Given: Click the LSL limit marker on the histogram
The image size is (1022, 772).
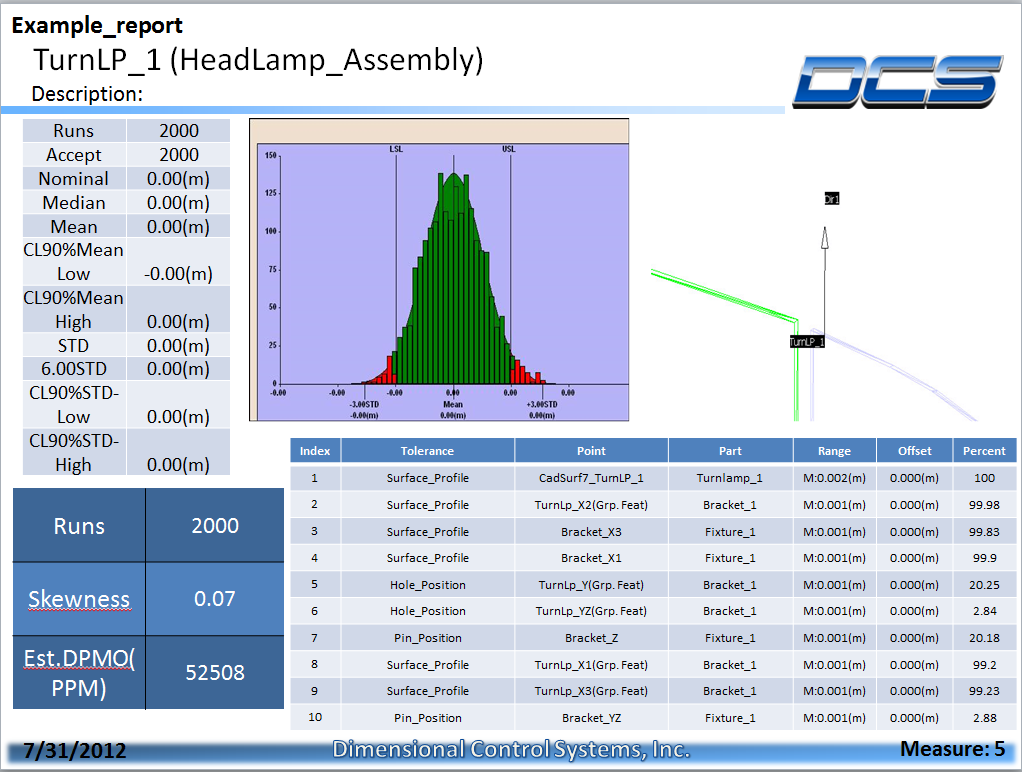Looking at the screenshot, I should [396, 150].
